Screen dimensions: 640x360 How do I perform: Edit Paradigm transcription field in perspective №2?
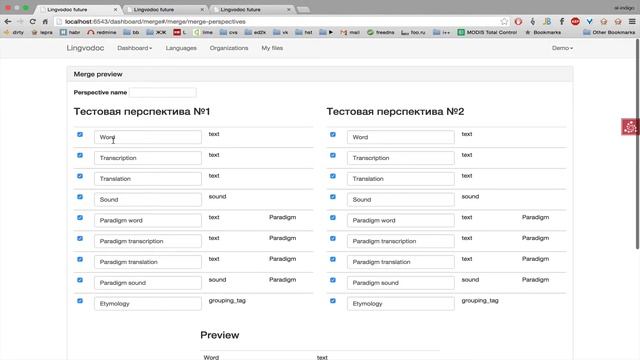[400, 241]
